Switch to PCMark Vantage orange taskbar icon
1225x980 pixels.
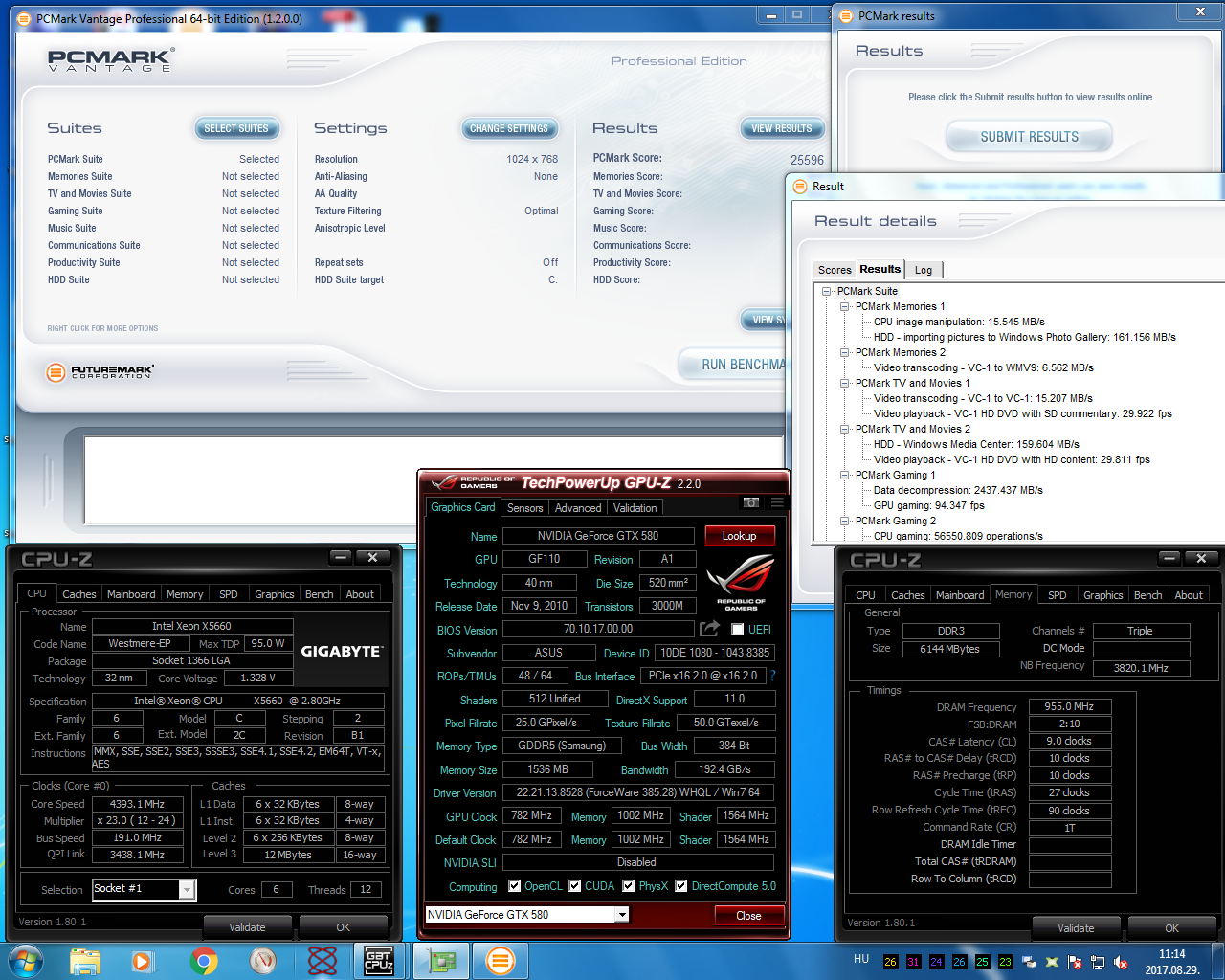coord(500,960)
